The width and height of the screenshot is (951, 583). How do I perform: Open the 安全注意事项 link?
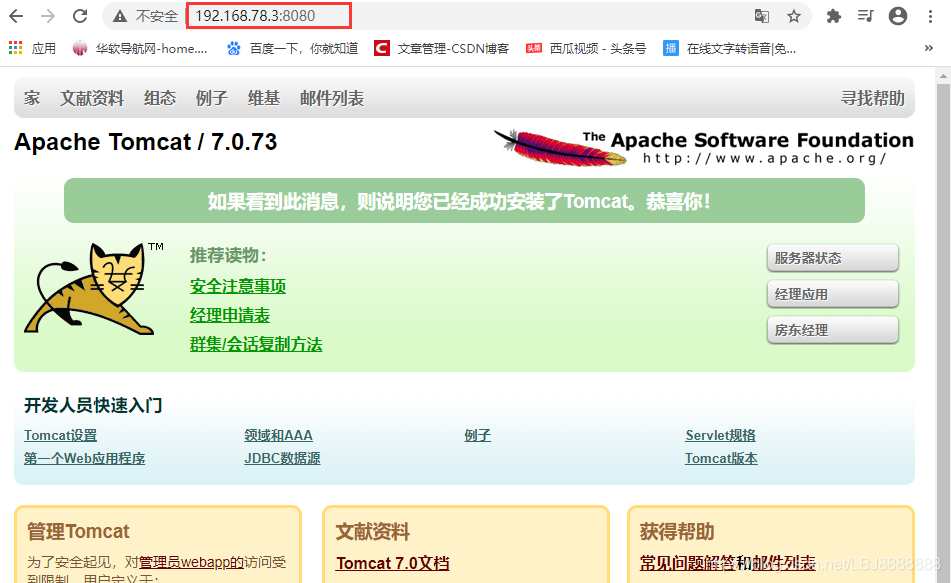click(238, 286)
